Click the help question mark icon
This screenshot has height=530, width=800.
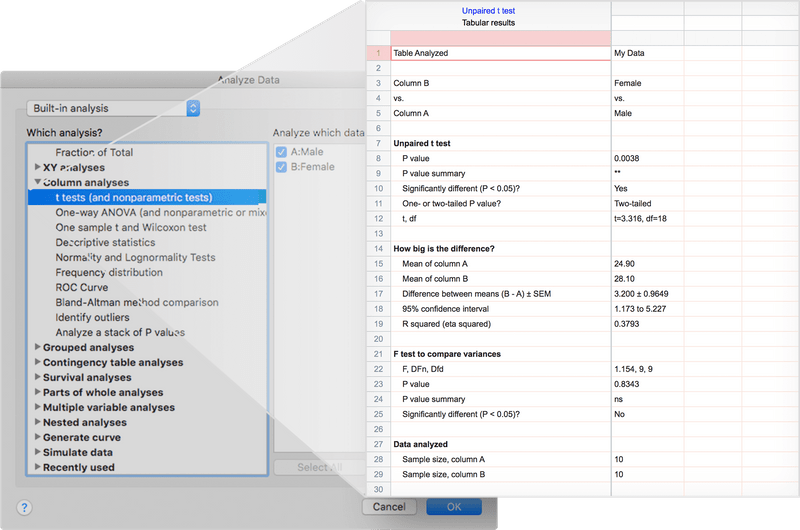click(24, 507)
